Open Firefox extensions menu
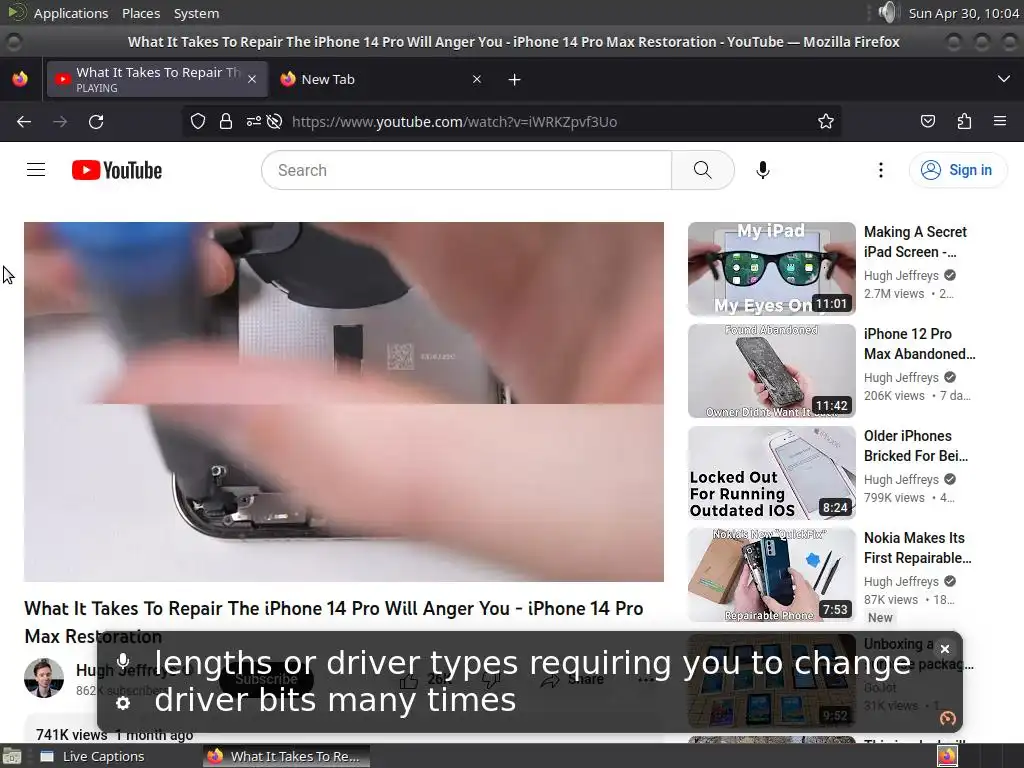The height and width of the screenshot is (768, 1024). [964, 121]
